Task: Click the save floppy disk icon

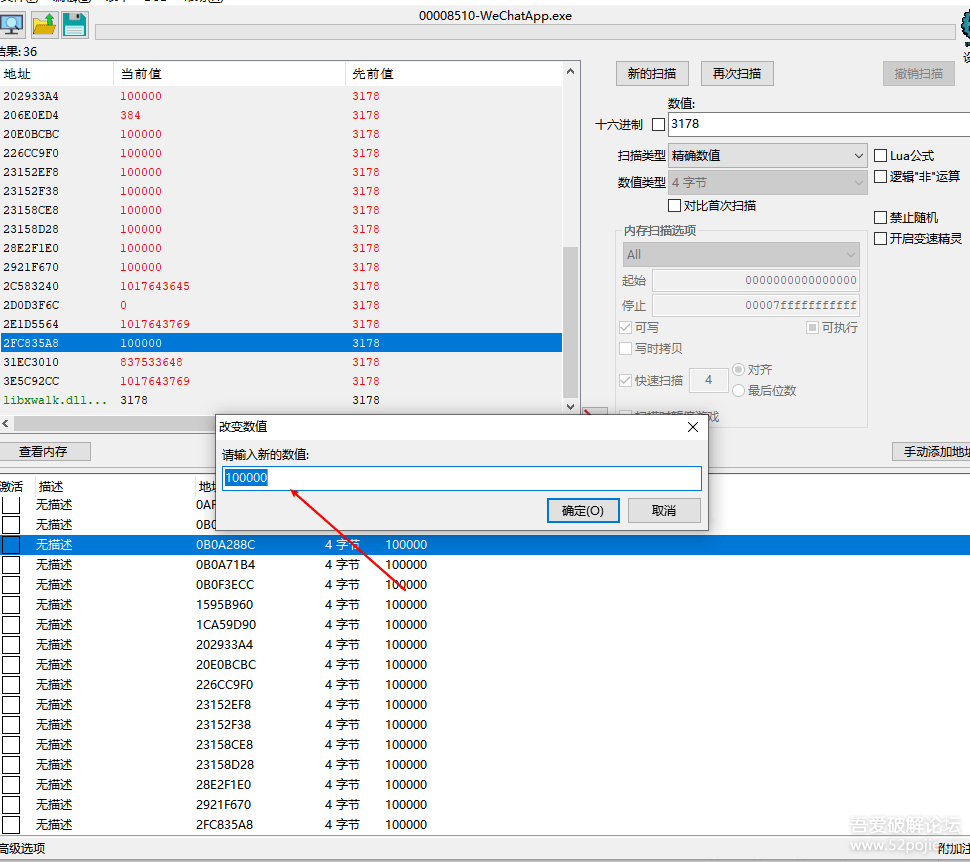Action: tap(75, 25)
